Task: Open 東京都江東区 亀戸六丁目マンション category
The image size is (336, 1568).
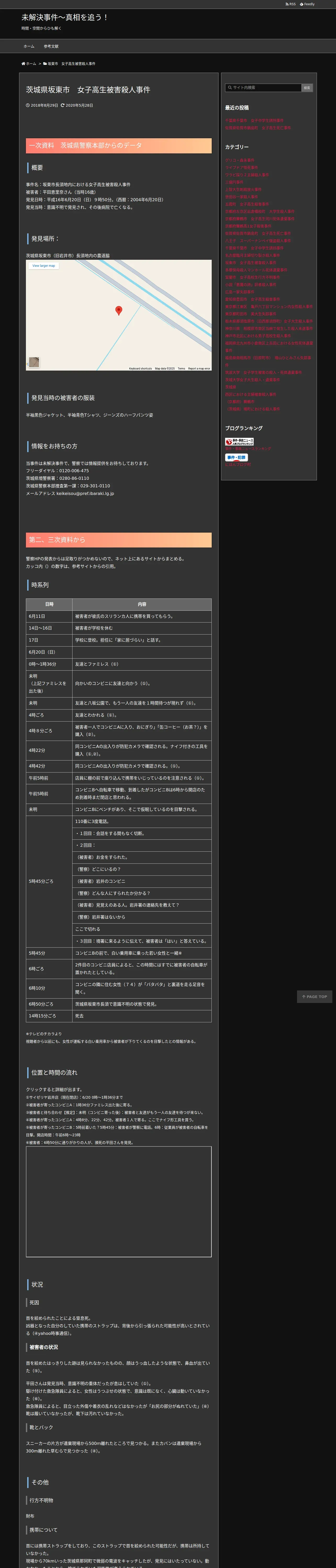Action: pyautogui.click(x=269, y=306)
